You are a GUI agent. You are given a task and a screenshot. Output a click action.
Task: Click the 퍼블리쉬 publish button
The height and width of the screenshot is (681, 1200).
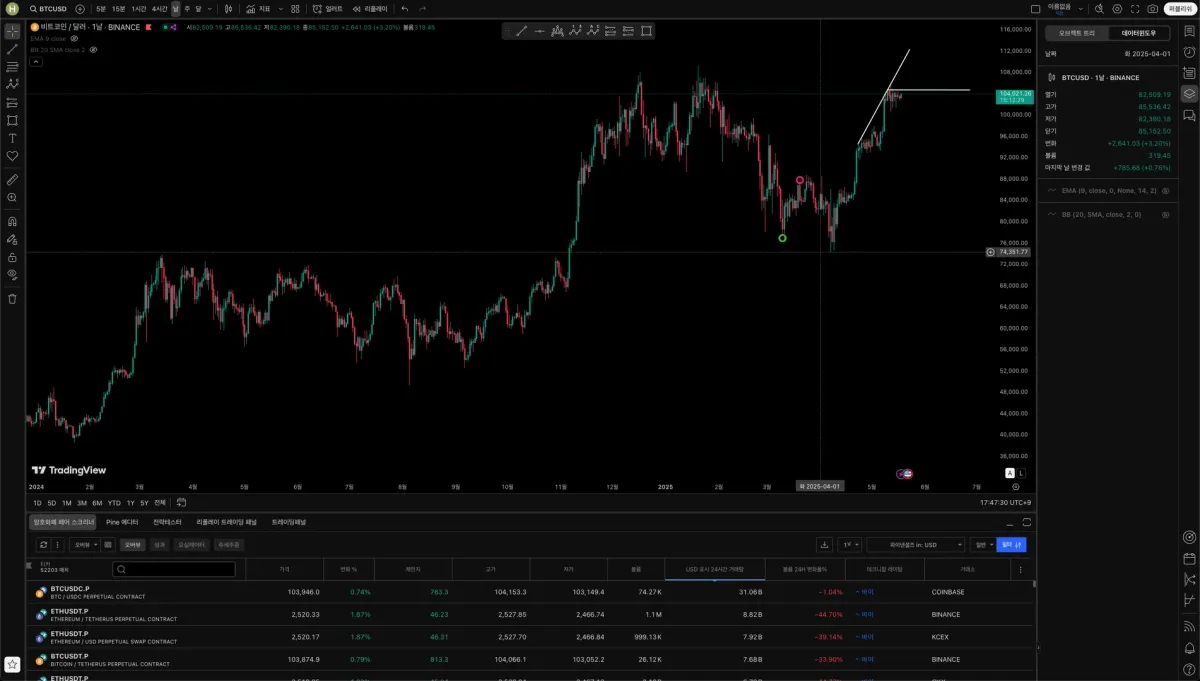click(x=1180, y=9)
